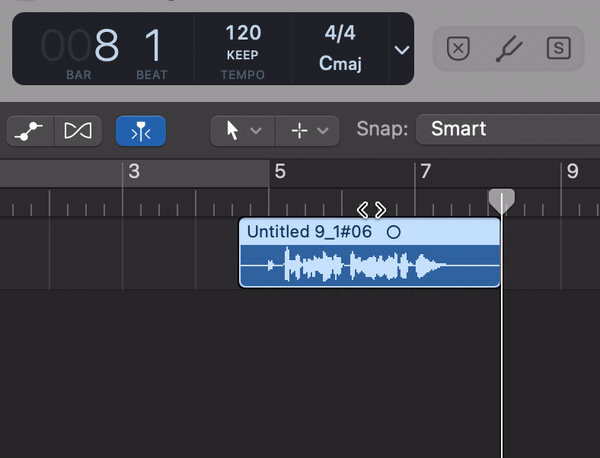Toggle the Solo S button
This screenshot has height=458, width=600.
click(x=559, y=48)
